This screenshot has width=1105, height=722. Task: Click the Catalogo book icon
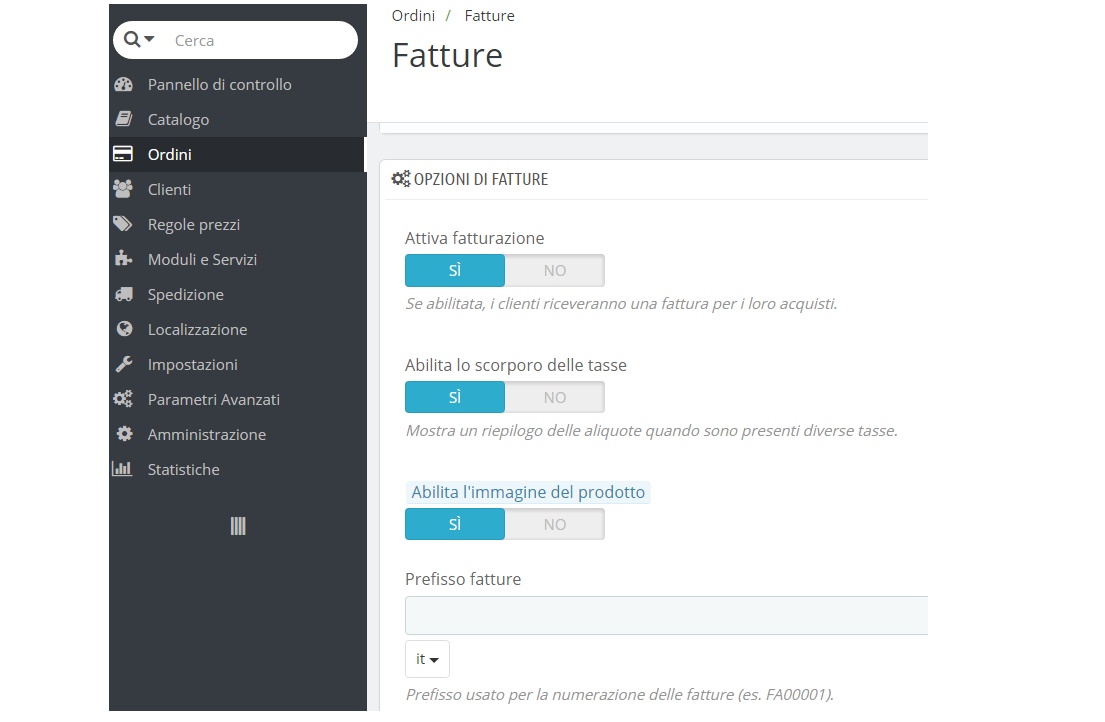[x=123, y=120]
